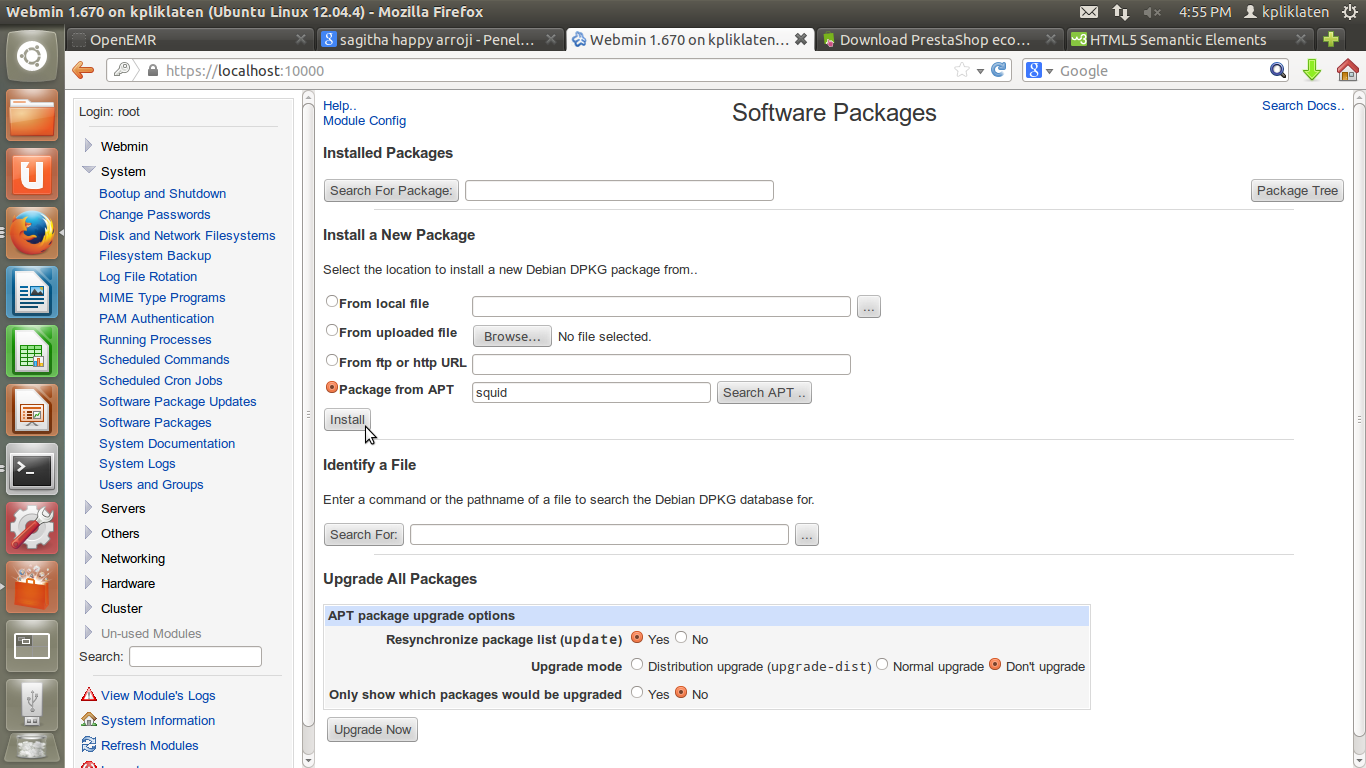Launch Firefox from the Ubuntu dock
The height and width of the screenshot is (768, 1366).
pyautogui.click(x=31, y=232)
